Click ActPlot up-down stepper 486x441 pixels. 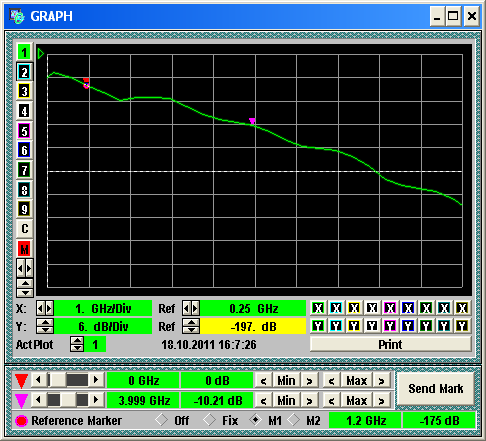(77, 344)
